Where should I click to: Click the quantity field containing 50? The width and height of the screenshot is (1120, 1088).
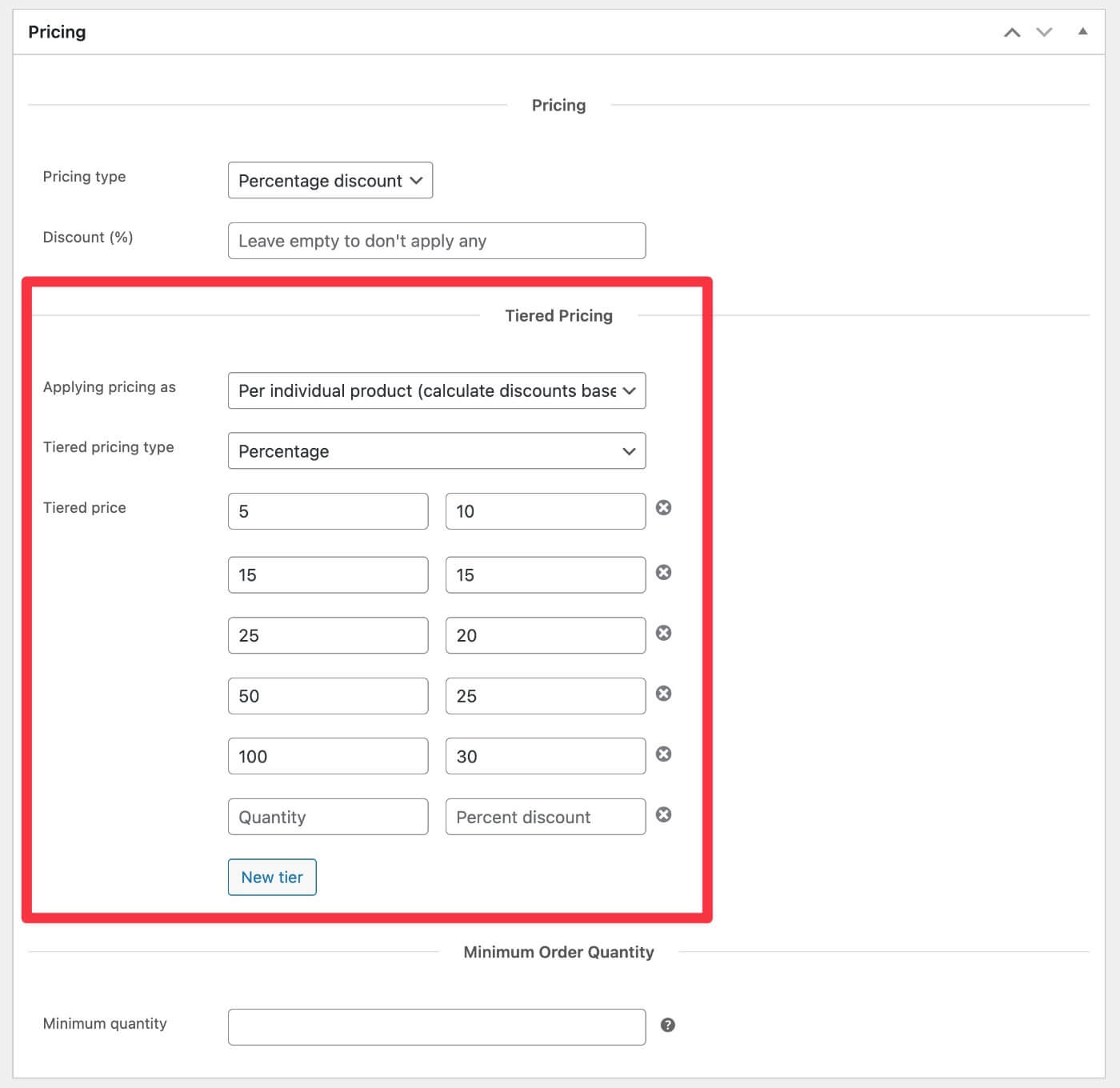pos(328,696)
